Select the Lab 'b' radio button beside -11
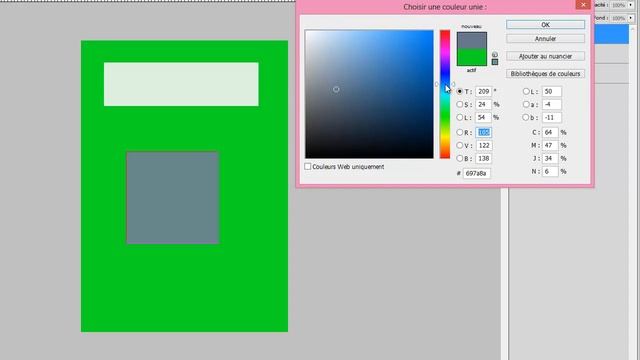 pyautogui.click(x=526, y=118)
